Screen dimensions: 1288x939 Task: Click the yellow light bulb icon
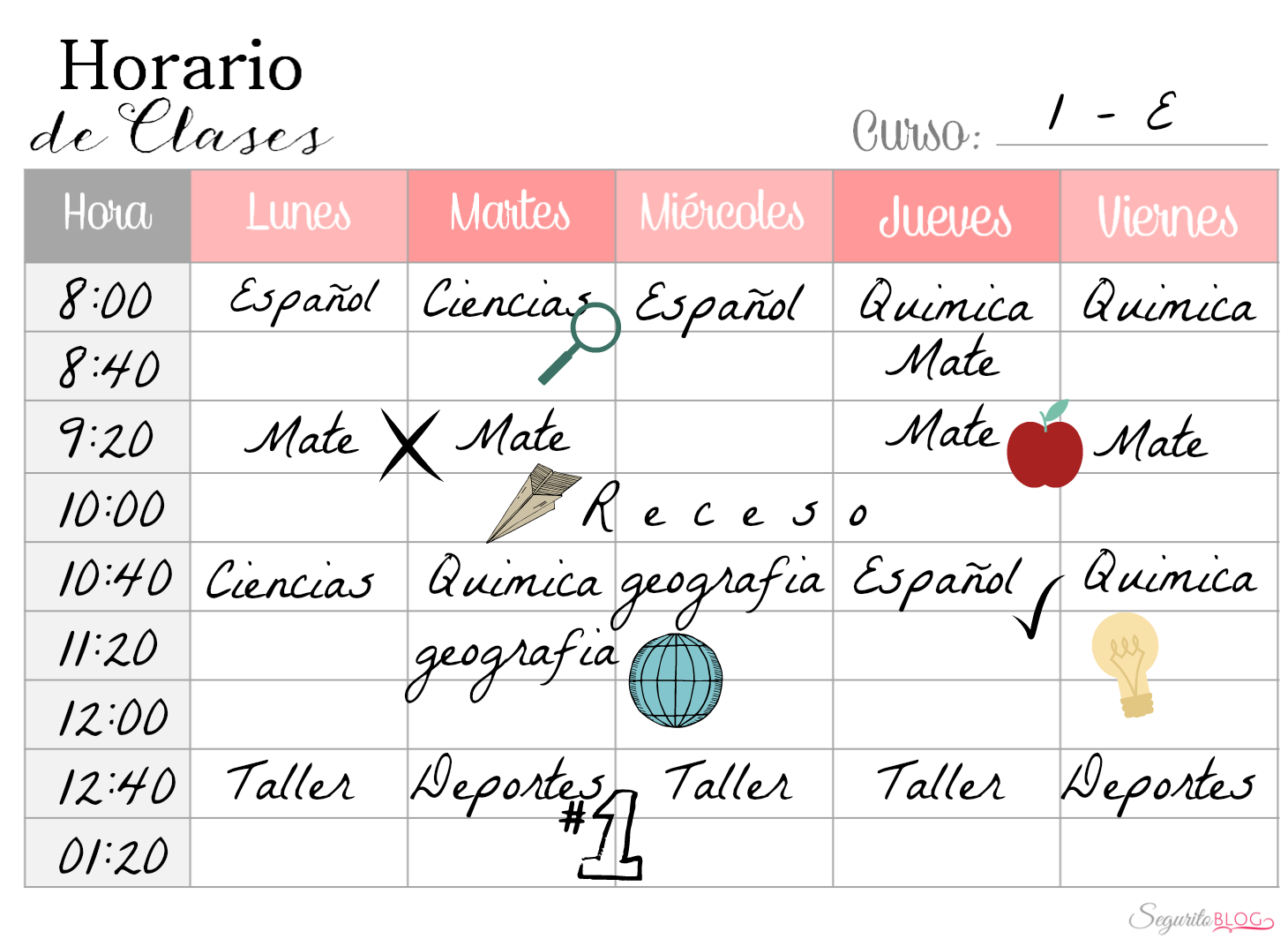coord(1126,665)
